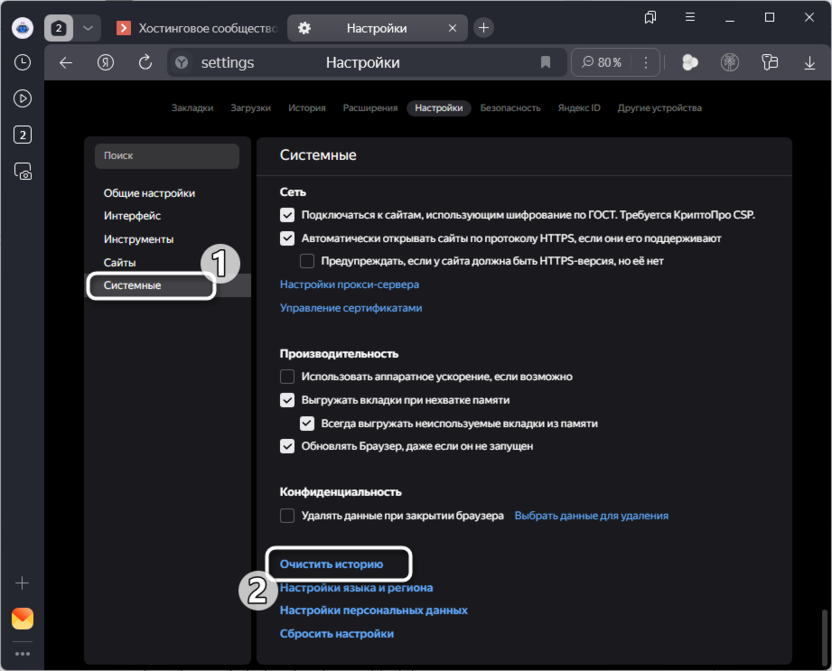Open Управление сертификатами link
Viewport: 832px width, 671px height.
point(351,308)
